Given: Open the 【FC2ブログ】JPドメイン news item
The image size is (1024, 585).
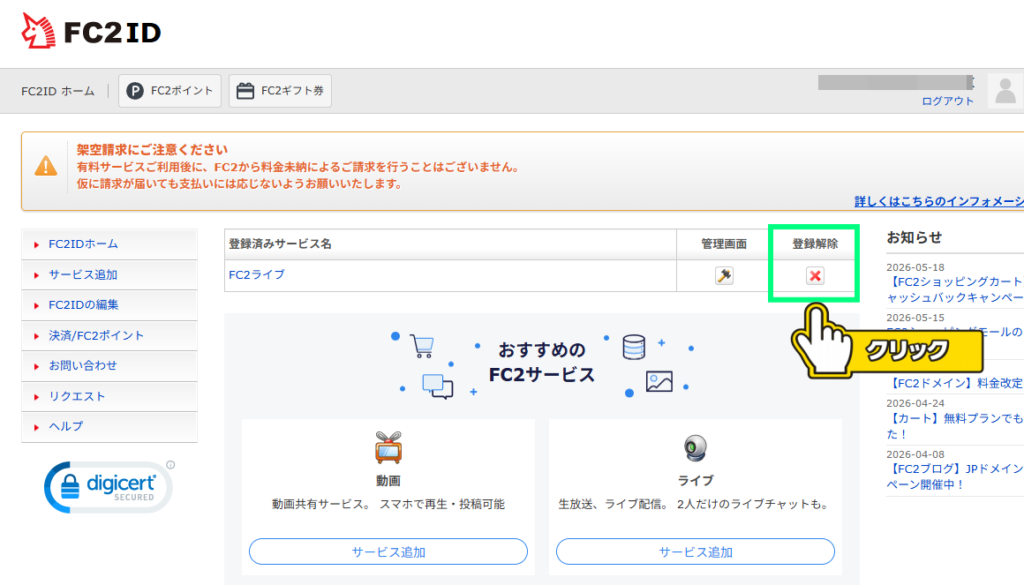Looking at the screenshot, I should (955, 477).
